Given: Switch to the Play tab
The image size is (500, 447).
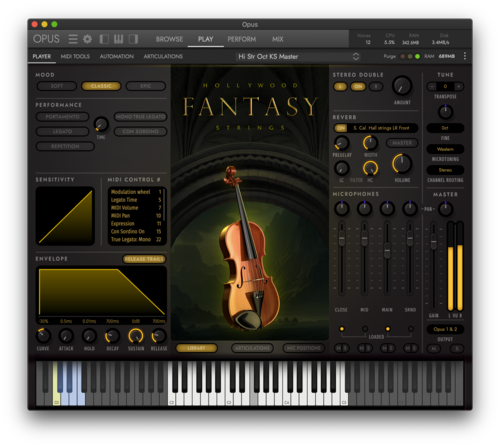Looking at the screenshot, I should pyautogui.click(x=206, y=39).
